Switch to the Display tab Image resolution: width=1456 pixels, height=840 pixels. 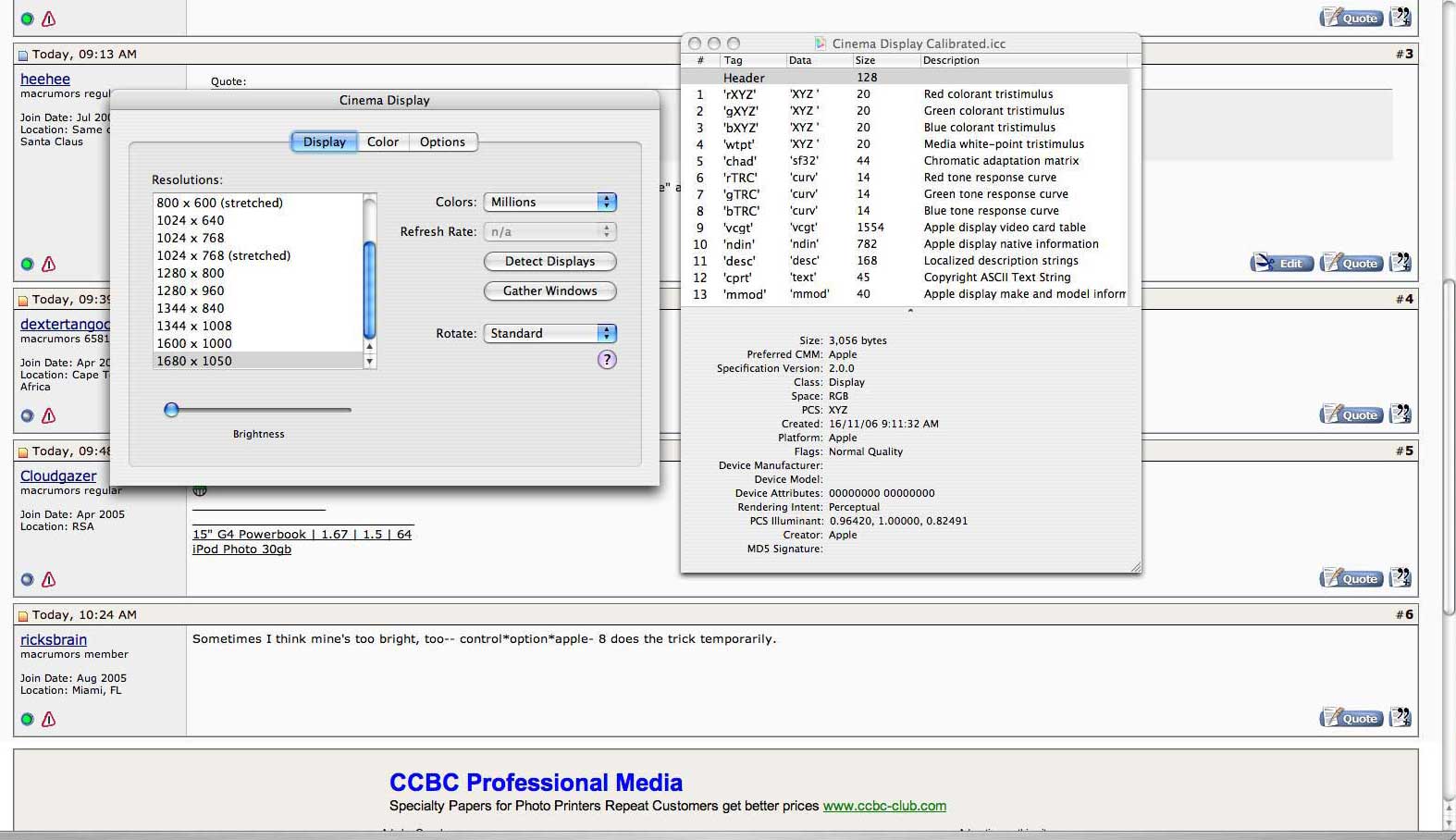[x=325, y=142]
